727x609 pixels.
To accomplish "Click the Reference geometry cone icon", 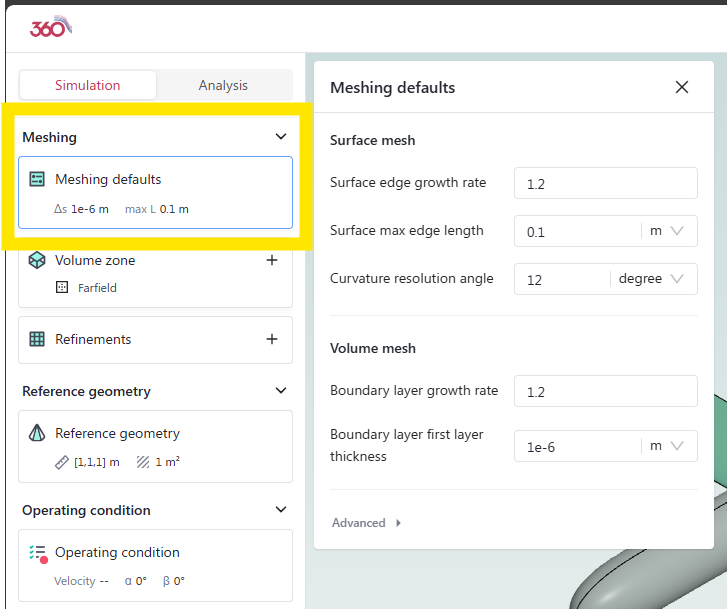I will (x=37, y=433).
